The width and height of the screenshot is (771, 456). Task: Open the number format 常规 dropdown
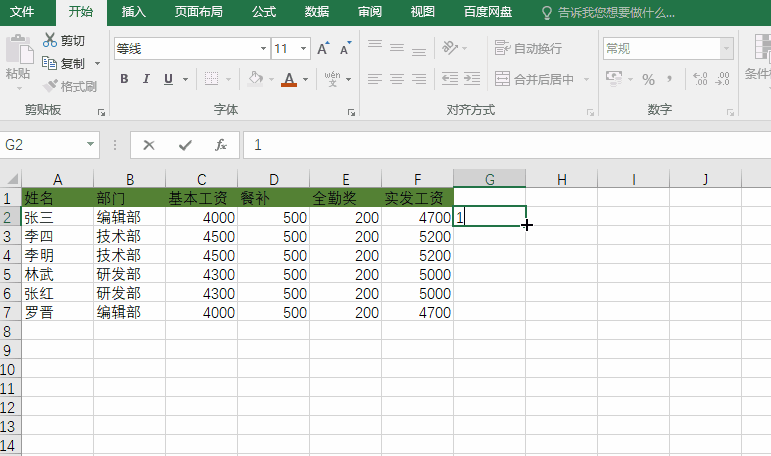tap(726, 49)
